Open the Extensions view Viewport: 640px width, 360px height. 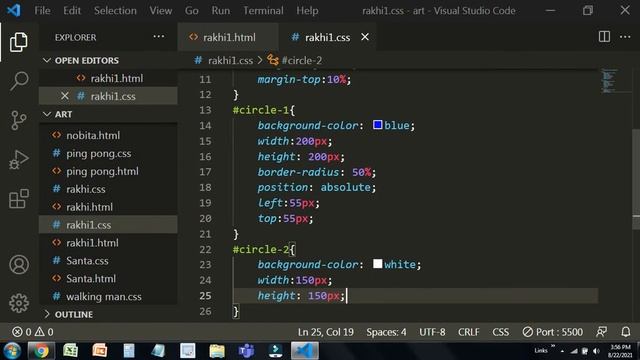pyautogui.click(x=19, y=199)
